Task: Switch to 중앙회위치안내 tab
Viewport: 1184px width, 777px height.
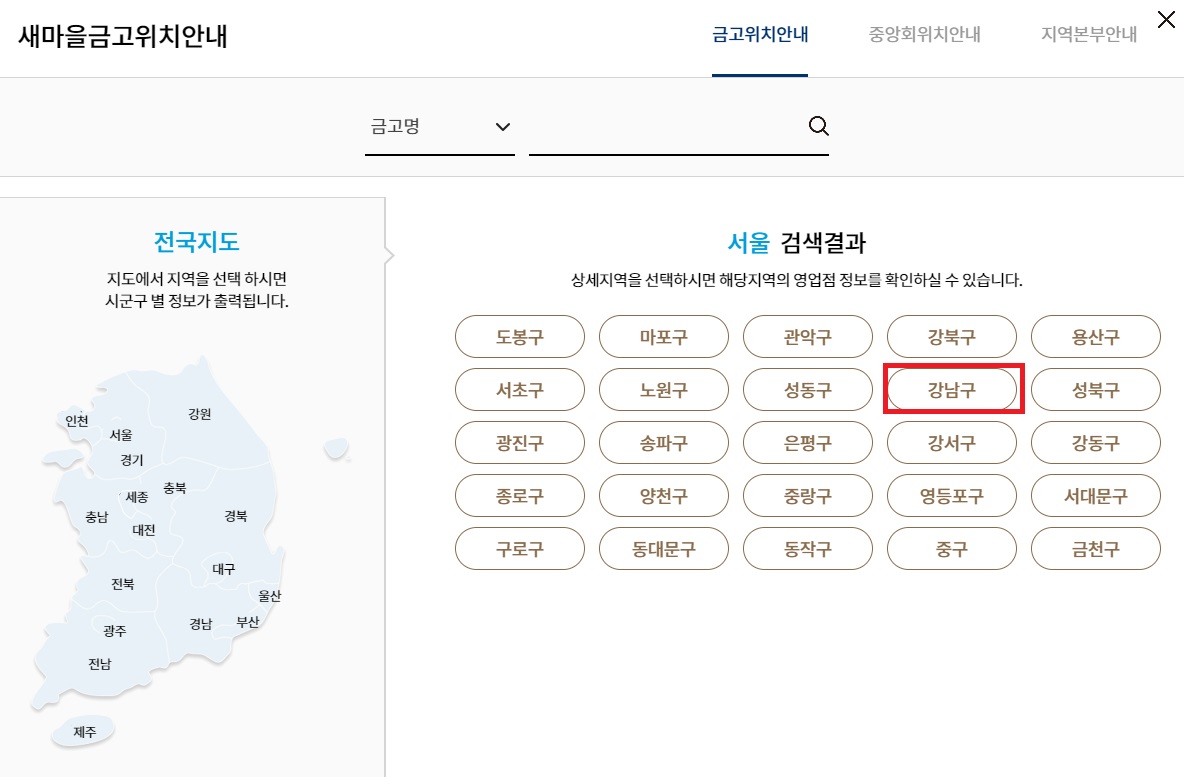Action: coord(924,35)
